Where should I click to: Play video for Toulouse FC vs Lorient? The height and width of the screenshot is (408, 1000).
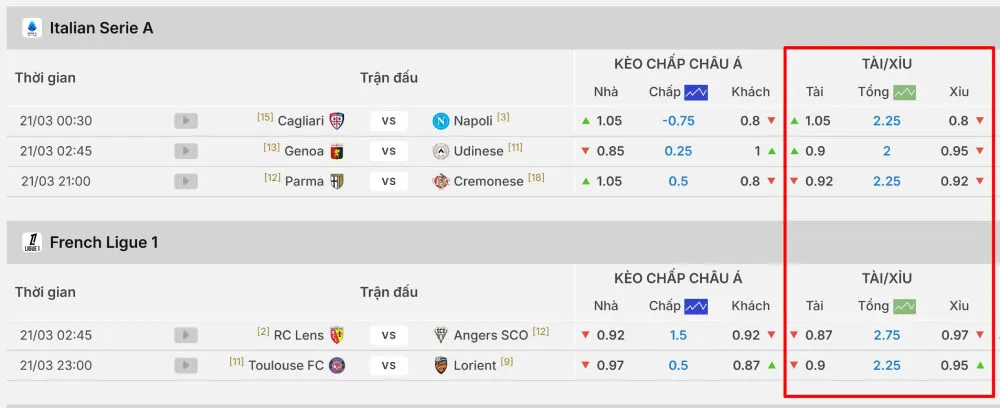pos(185,365)
